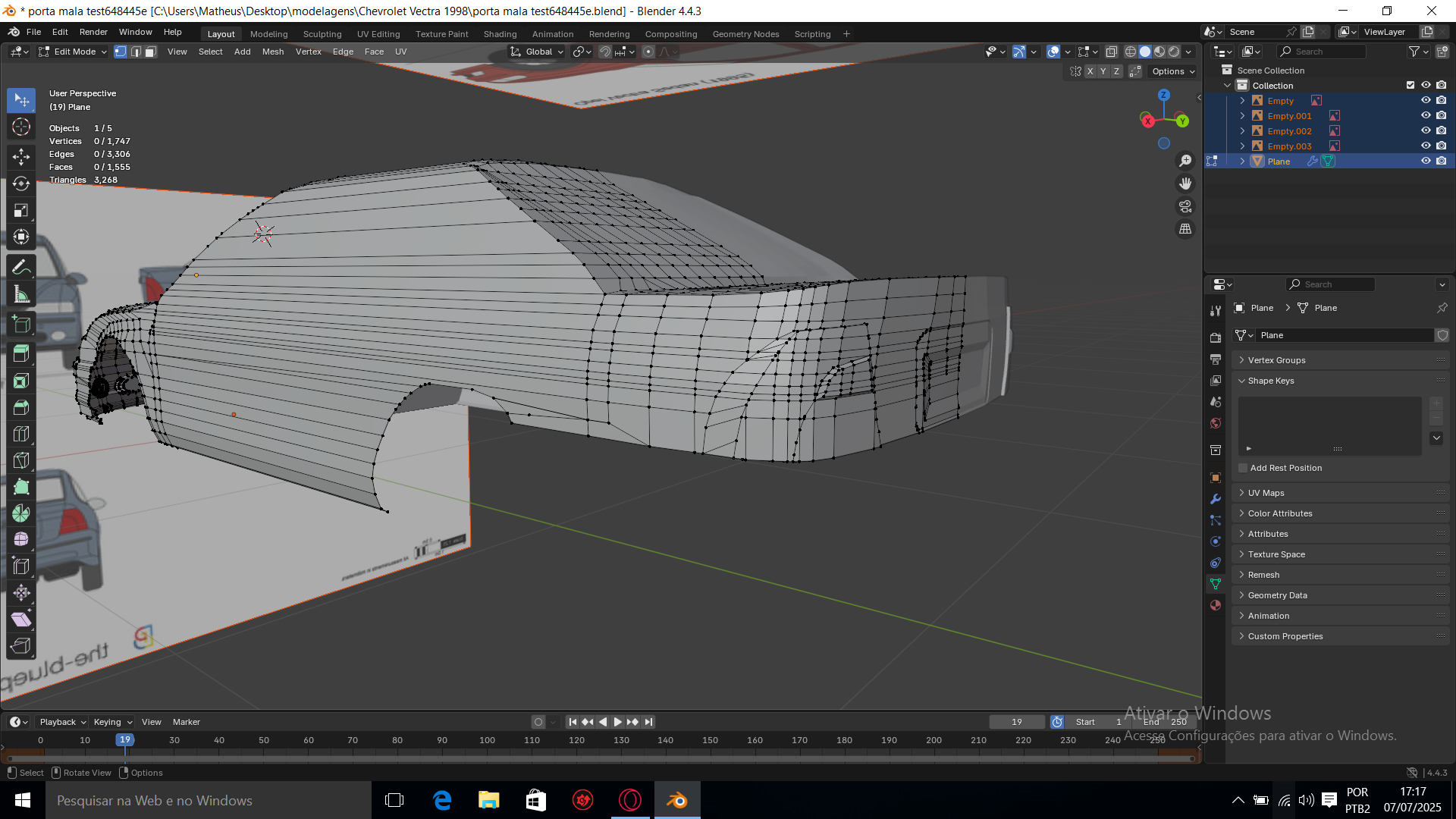The width and height of the screenshot is (1456, 819).
Task: Select the Move tool in toolbar
Action: pyautogui.click(x=21, y=157)
